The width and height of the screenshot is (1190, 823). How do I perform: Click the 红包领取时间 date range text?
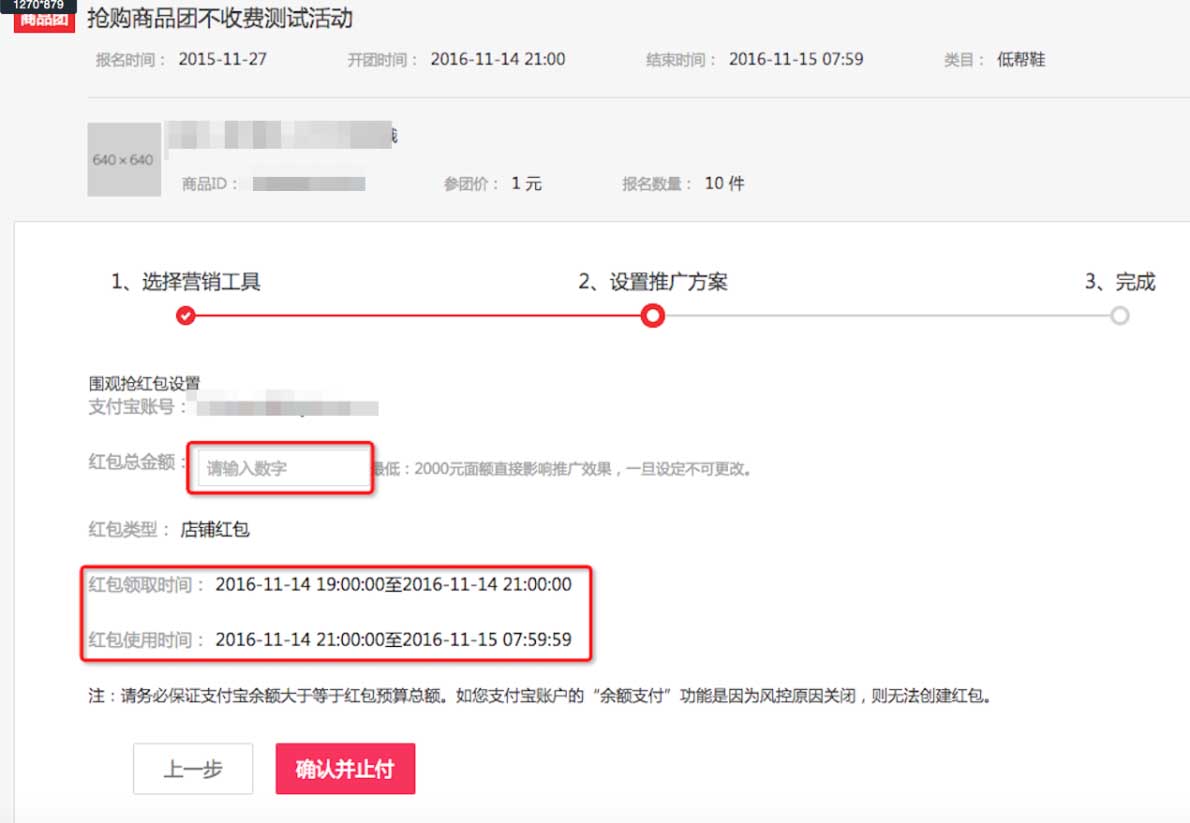tap(393, 584)
